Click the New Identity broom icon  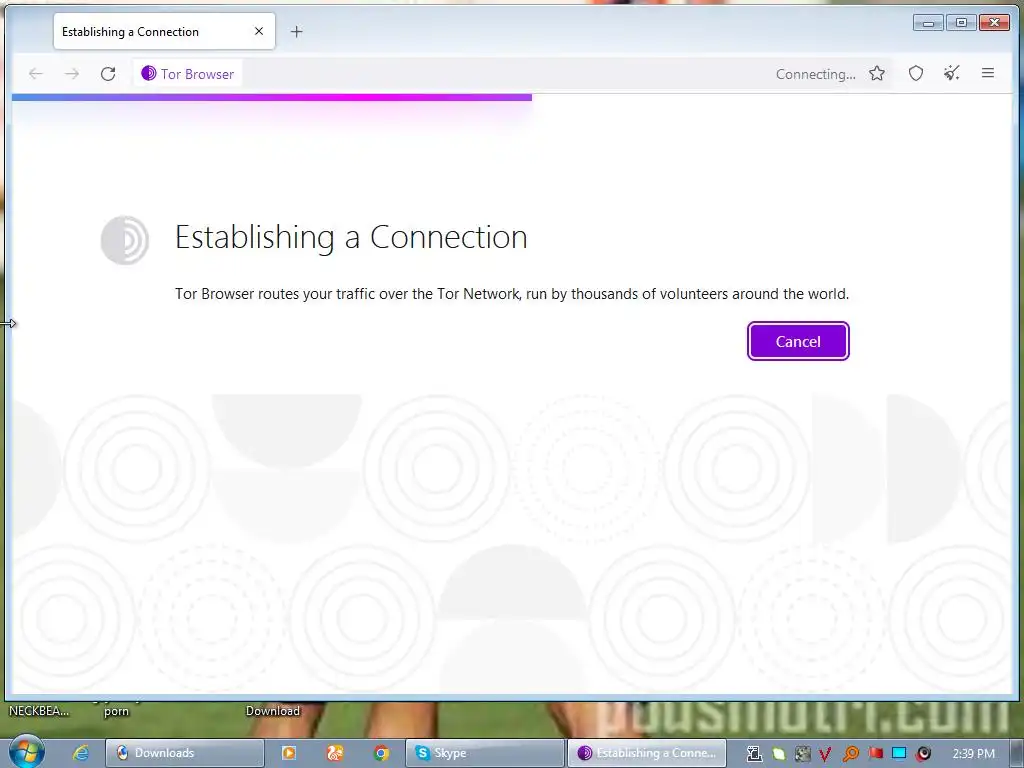click(x=952, y=74)
